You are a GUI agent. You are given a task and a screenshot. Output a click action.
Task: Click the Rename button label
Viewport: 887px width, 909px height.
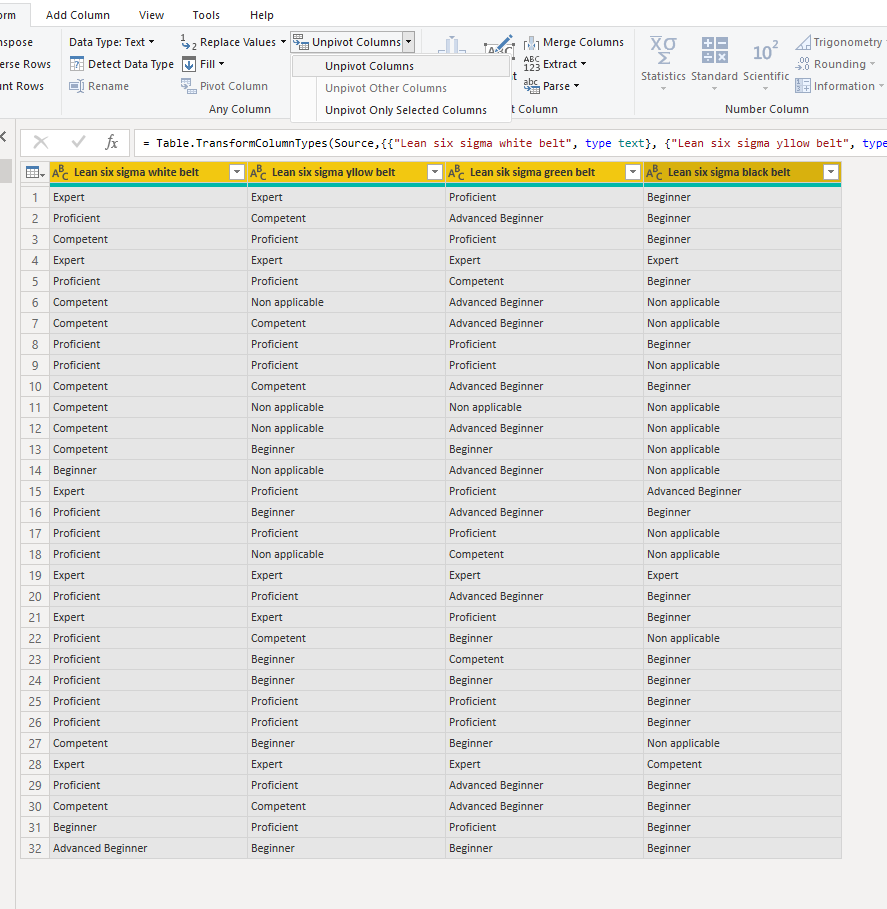[x=108, y=86]
